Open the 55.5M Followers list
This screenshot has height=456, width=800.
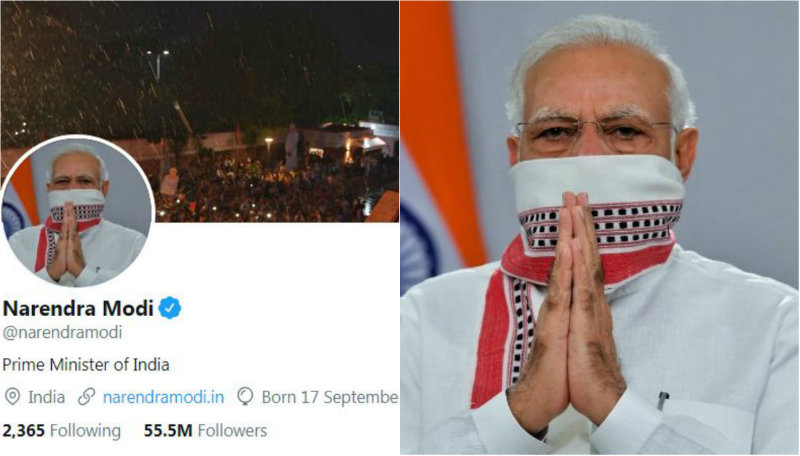click(205, 430)
